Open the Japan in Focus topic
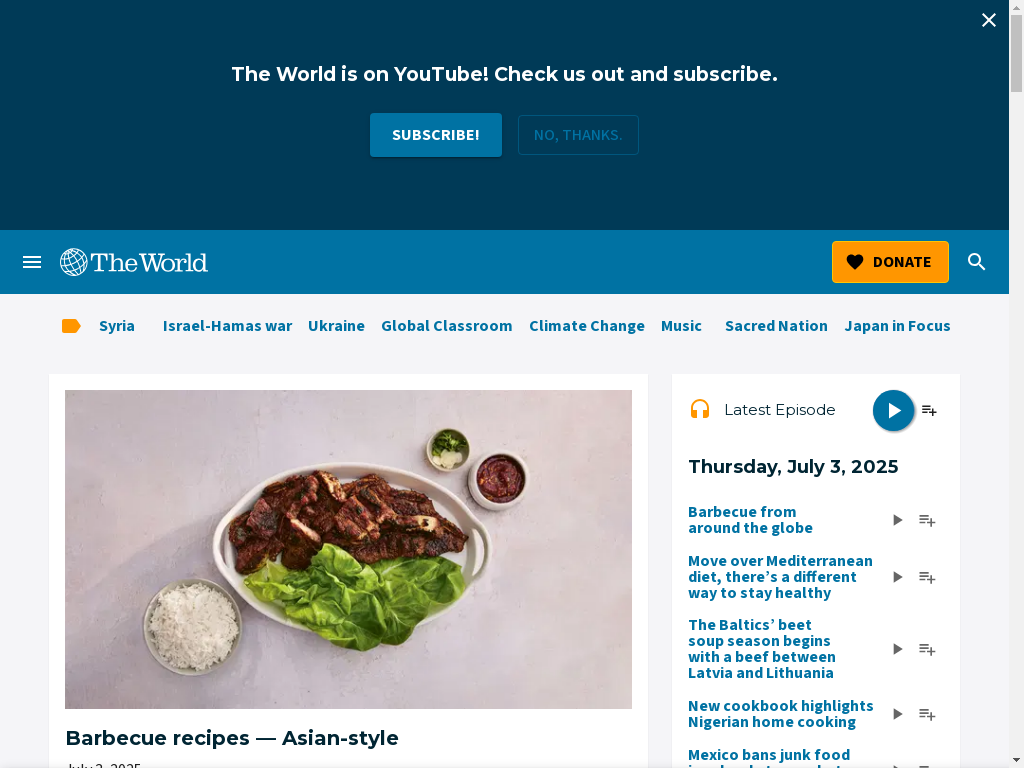 click(897, 326)
